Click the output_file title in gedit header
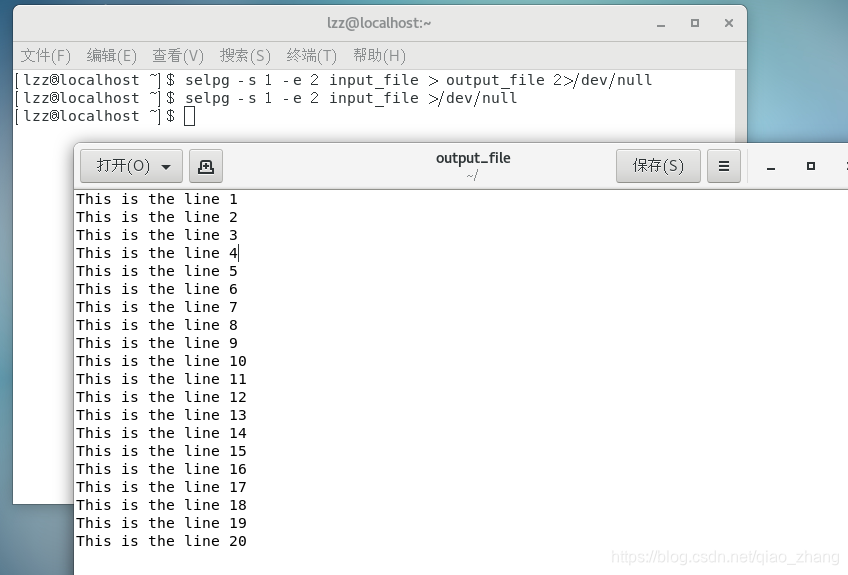 tap(473, 158)
